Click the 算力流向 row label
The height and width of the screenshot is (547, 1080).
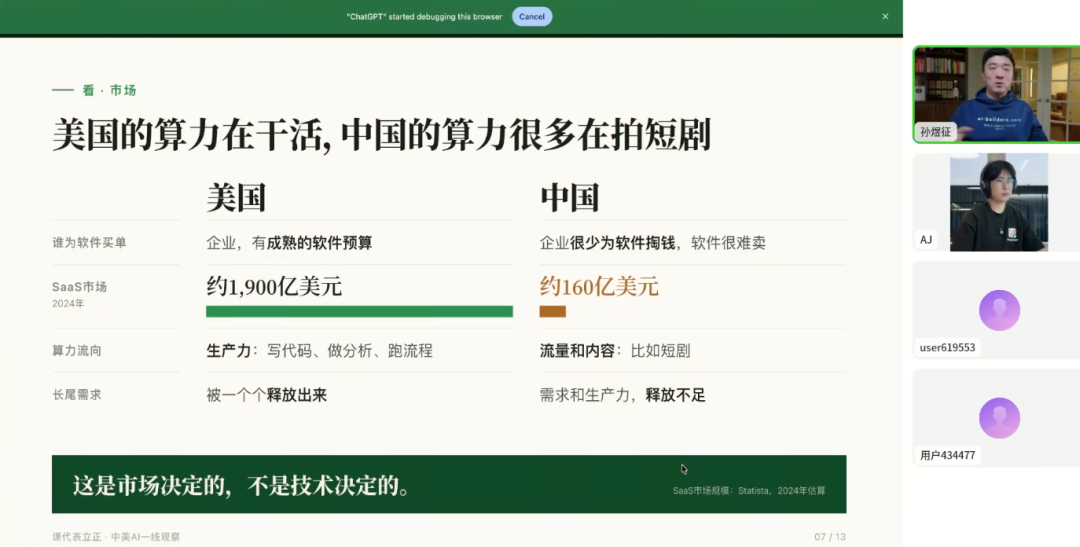tap(76, 351)
